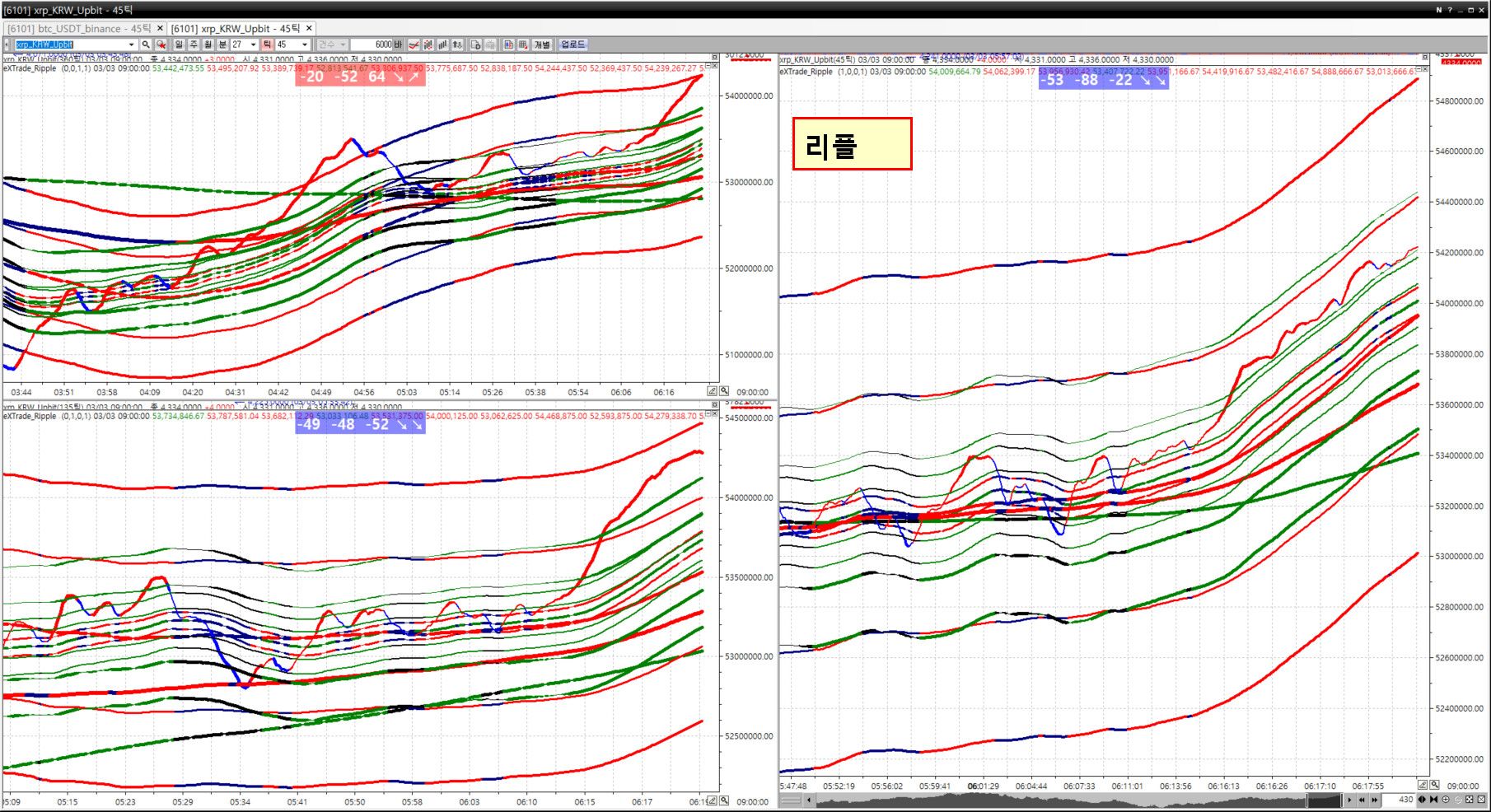Click the magnifier symbol search icon
This screenshot has height=812, width=1491.
[x=146, y=44]
